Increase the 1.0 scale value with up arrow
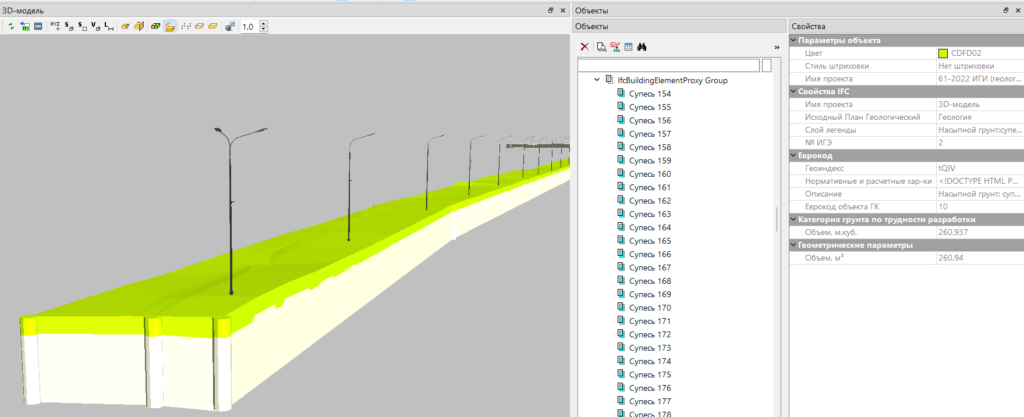Image resolution: width=1024 pixels, height=417 pixels. click(x=263, y=24)
